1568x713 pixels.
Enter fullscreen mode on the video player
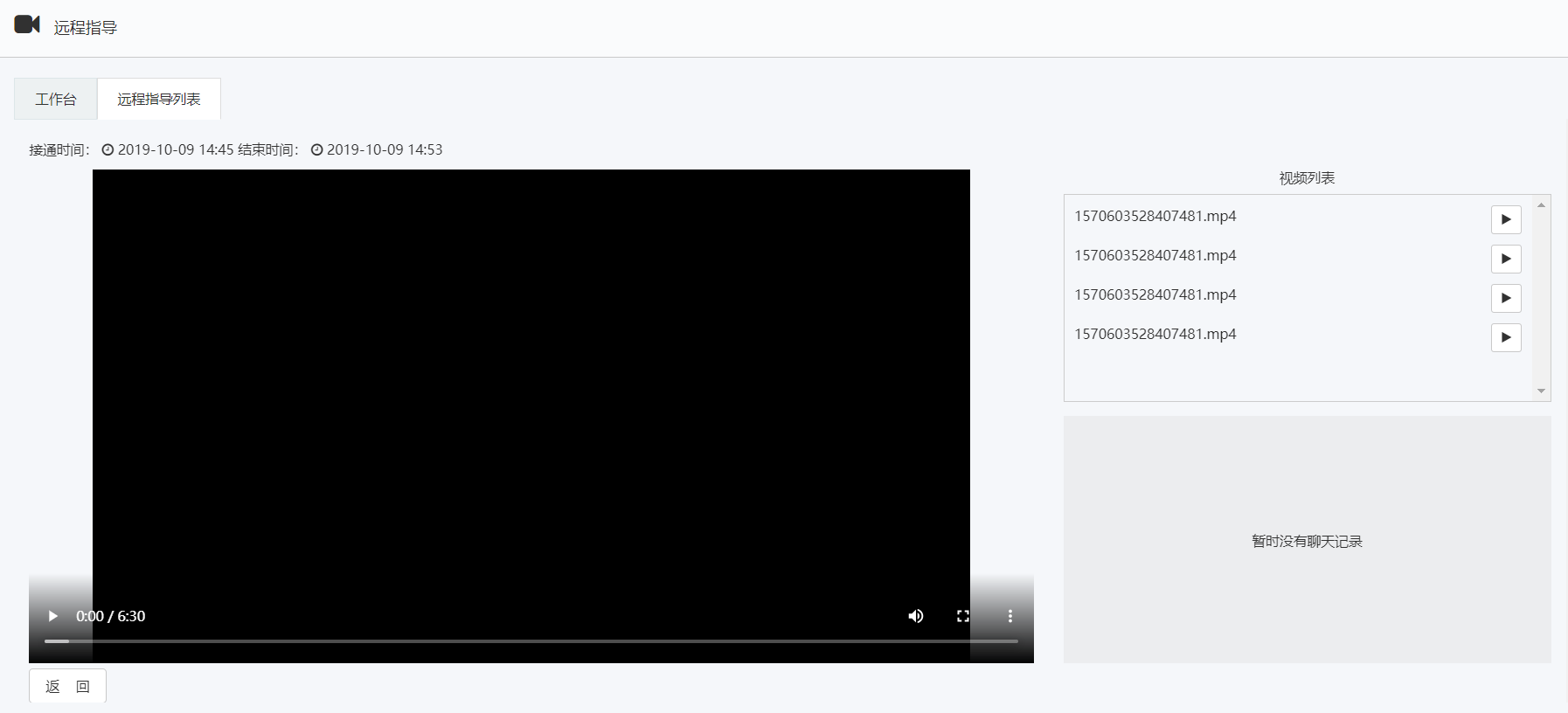962,616
